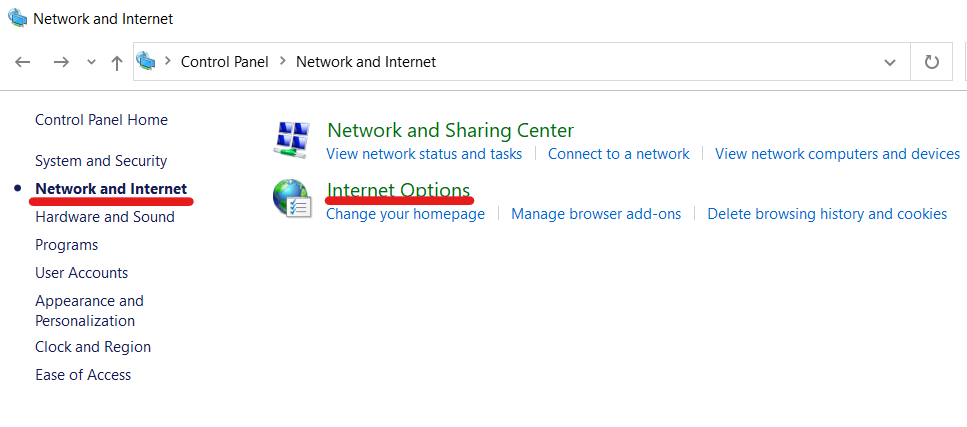Screen dimensions: 967x427
Task: Open System and Security category
Action: click(101, 161)
